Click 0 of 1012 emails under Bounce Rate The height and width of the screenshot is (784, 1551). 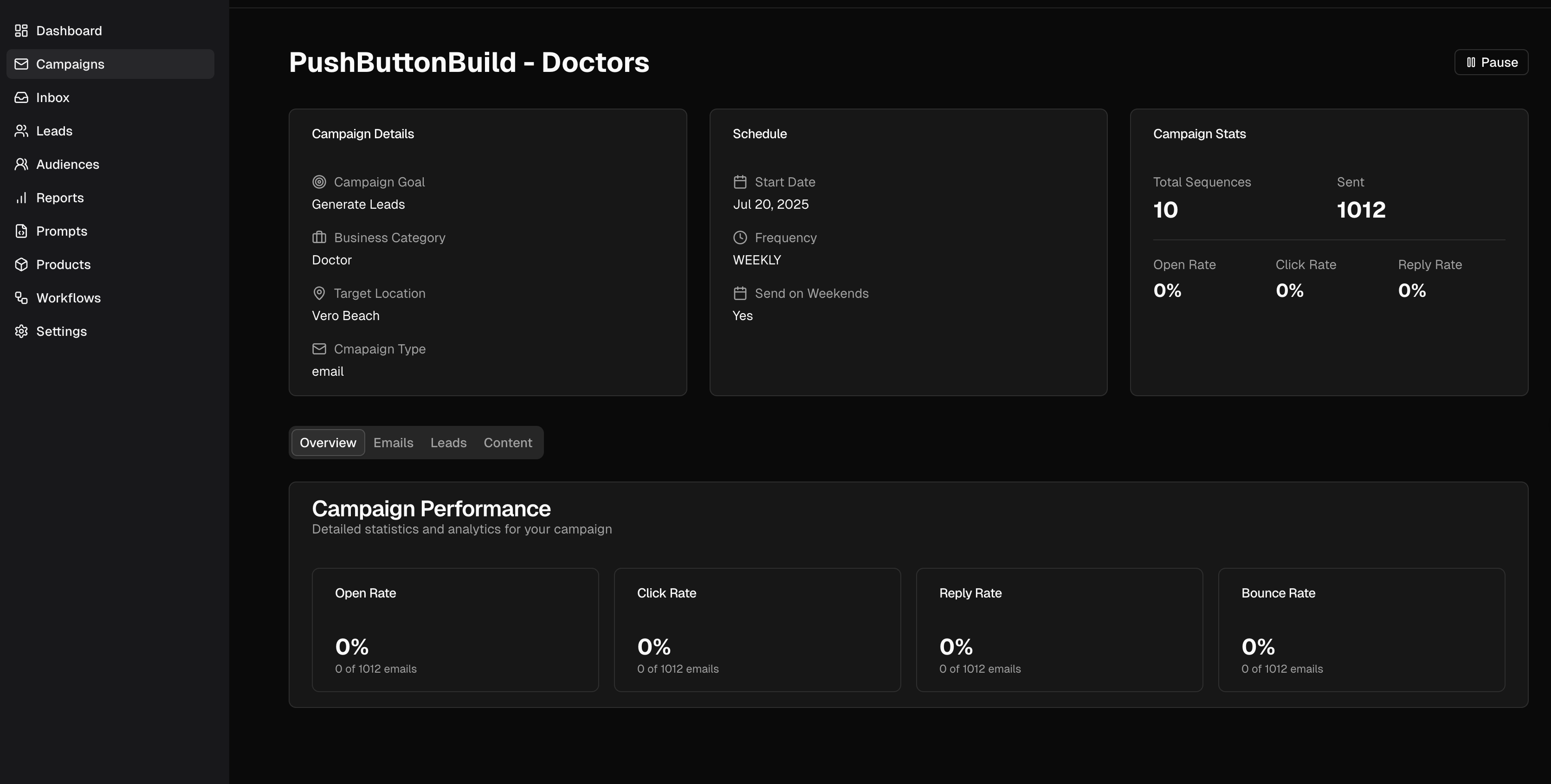(1282, 668)
